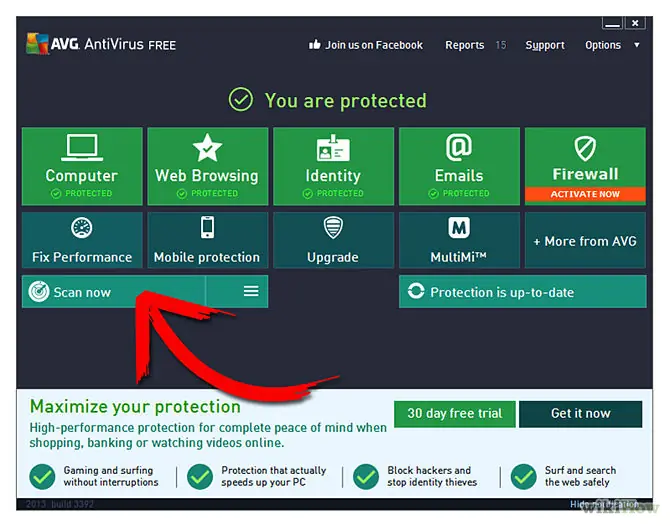Open the Firewall shield icon
This screenshot has height=526, width=670.
585,148
